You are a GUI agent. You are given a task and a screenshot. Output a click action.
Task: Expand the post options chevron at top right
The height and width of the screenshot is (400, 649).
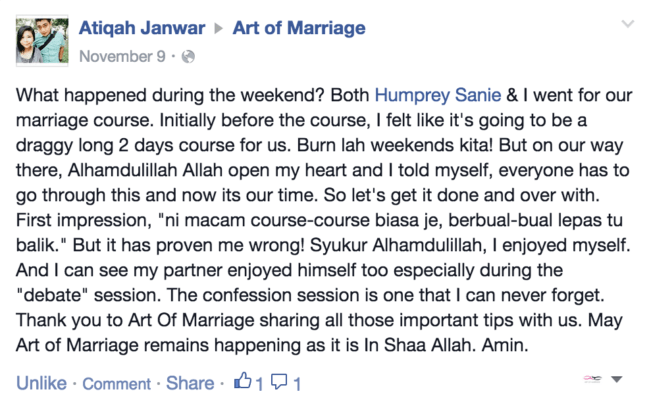pyautogui.click(x=628, y=24)
